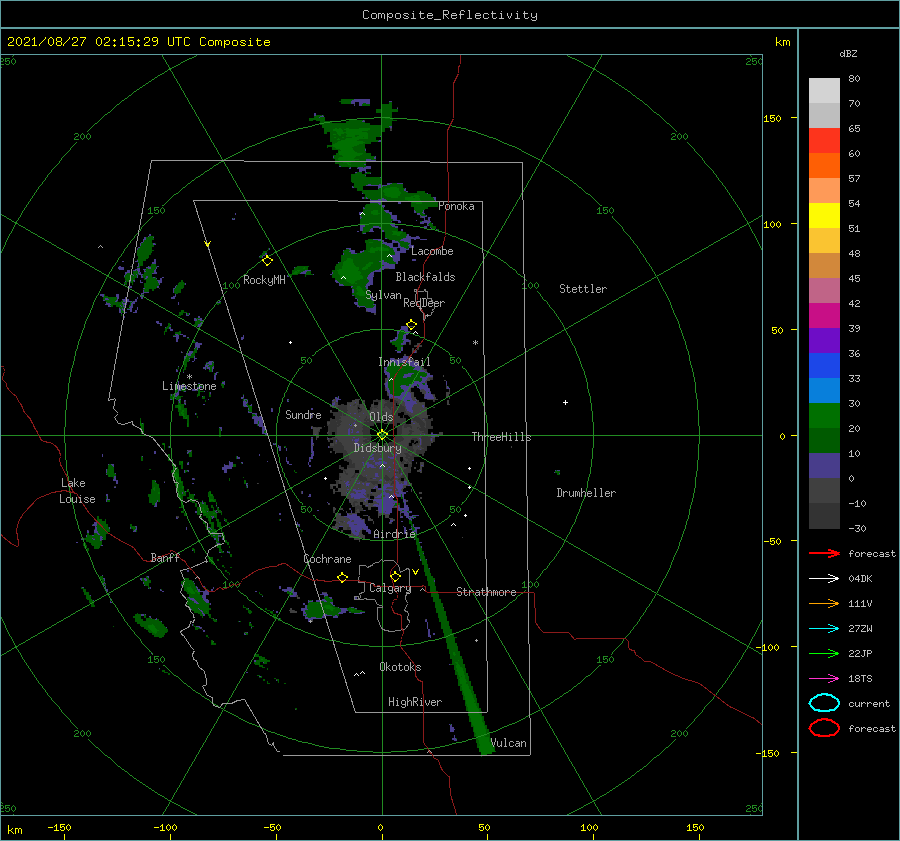This screenshot has height=841, width=900.
Task: Click the yellow diamond marker near RedDeer
Action: pyautogui.click(x=412, y=325)
